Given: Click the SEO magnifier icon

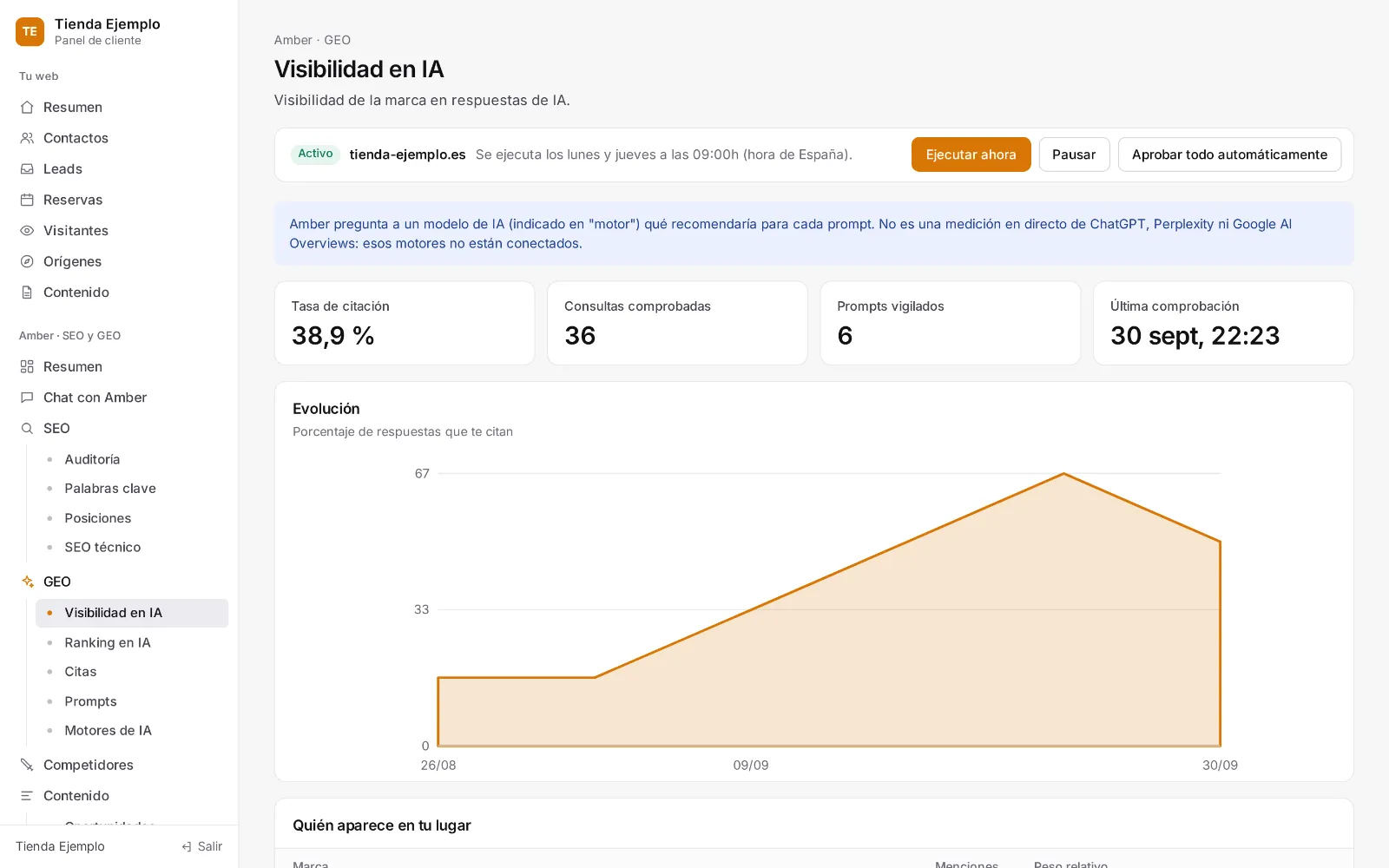Looking at the screenshot, I should pyautogui.click(x=27, y=429).
